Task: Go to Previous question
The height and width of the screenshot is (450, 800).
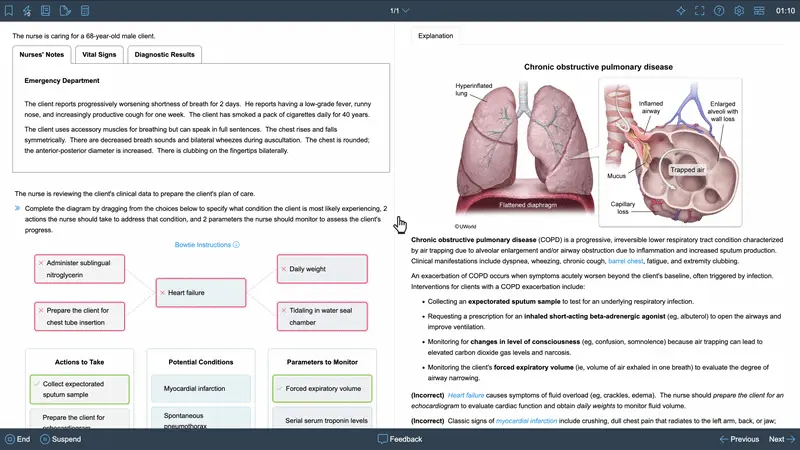Action: [x=739, y=439]
